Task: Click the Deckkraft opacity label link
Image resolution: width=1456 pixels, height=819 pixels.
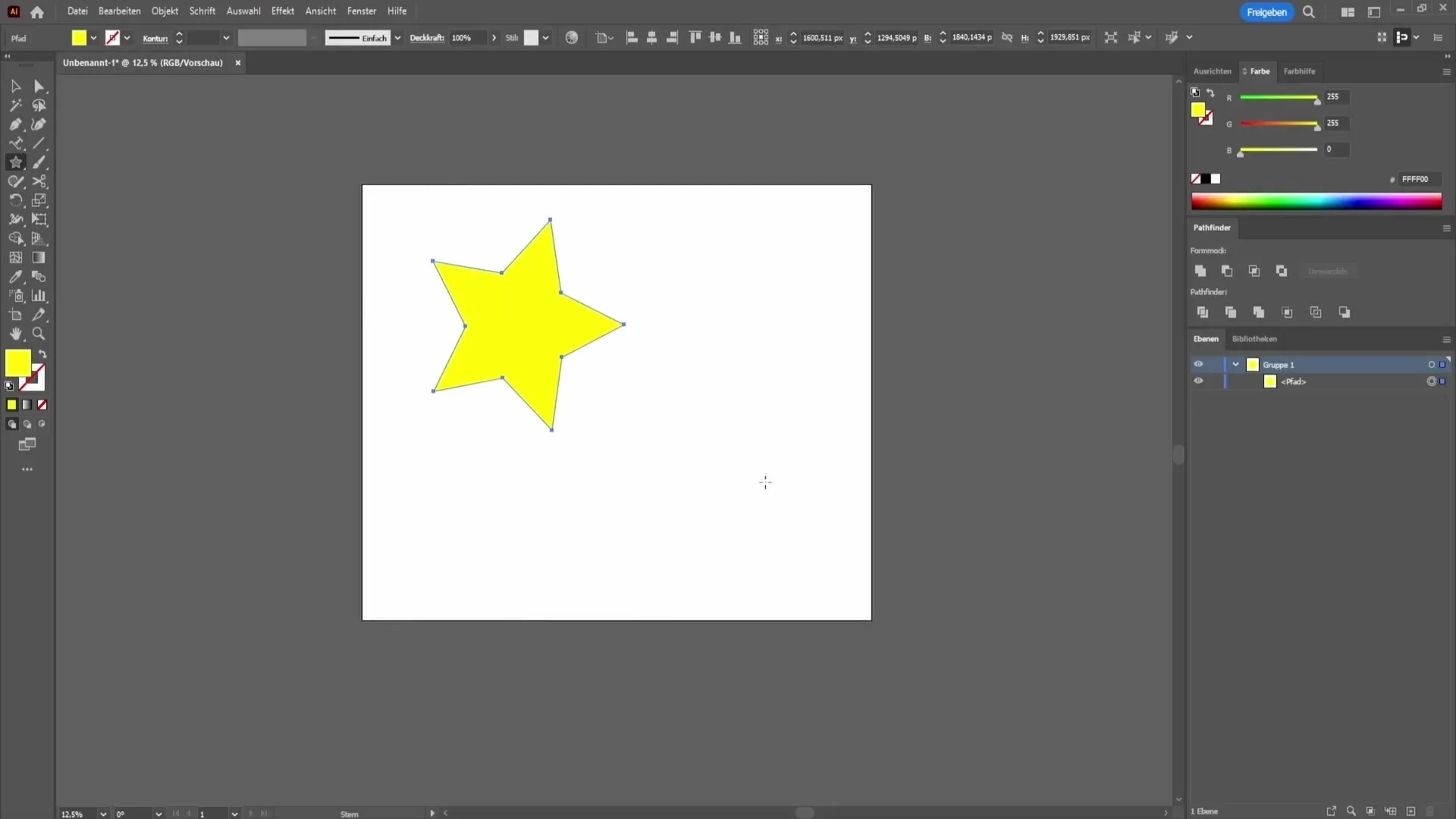Action: click(x=427, y=38)
